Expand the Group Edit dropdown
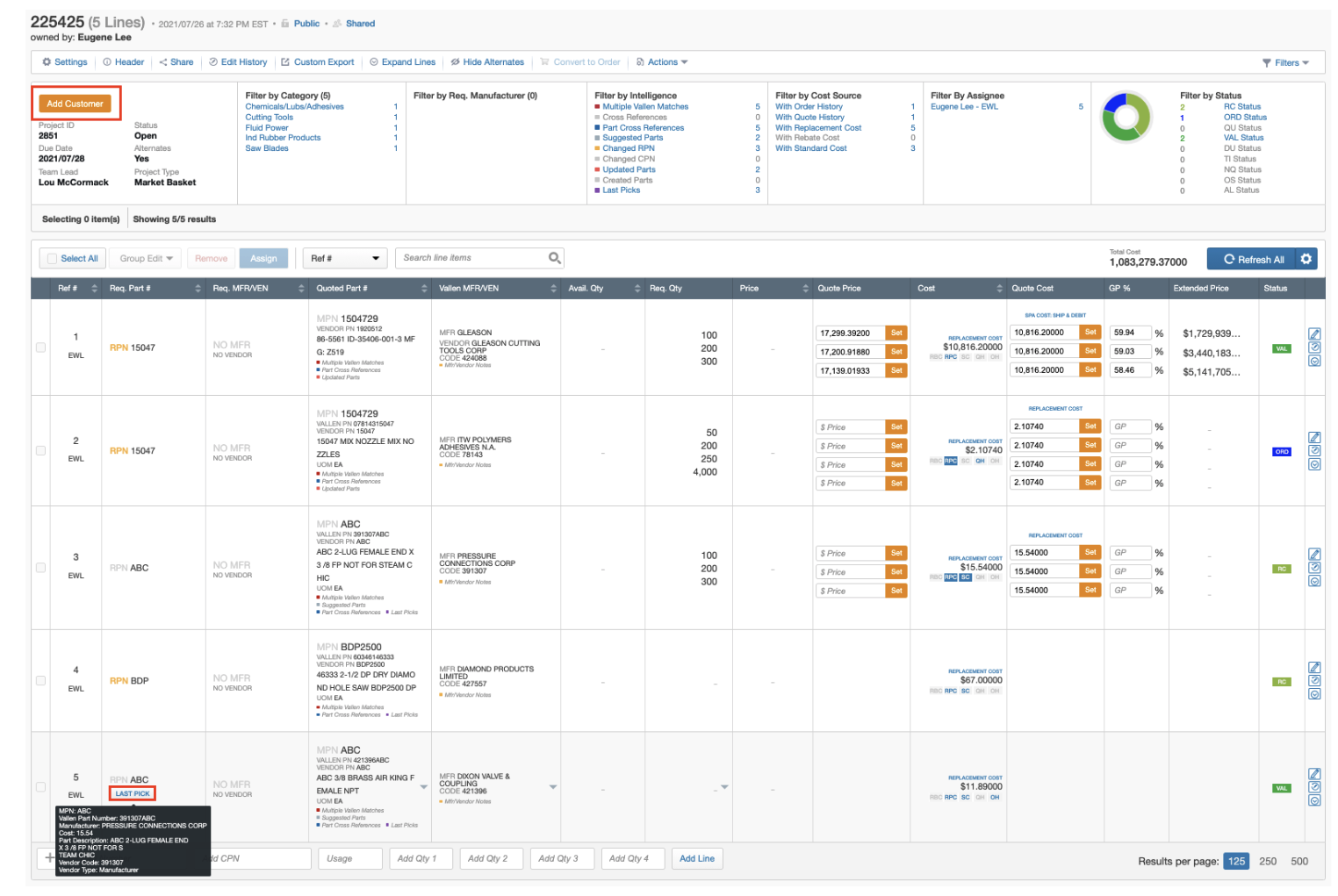Image resolution: width=1338 pixels, height=896 pixels. pos(145,258)
